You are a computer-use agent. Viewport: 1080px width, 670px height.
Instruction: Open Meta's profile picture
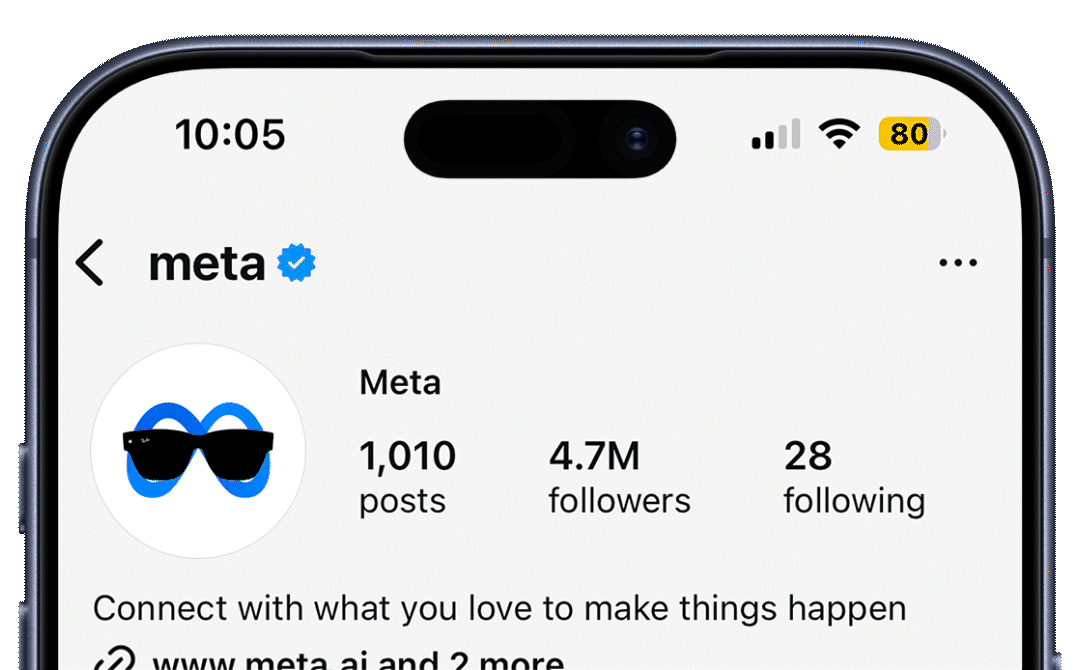point(198,451)
